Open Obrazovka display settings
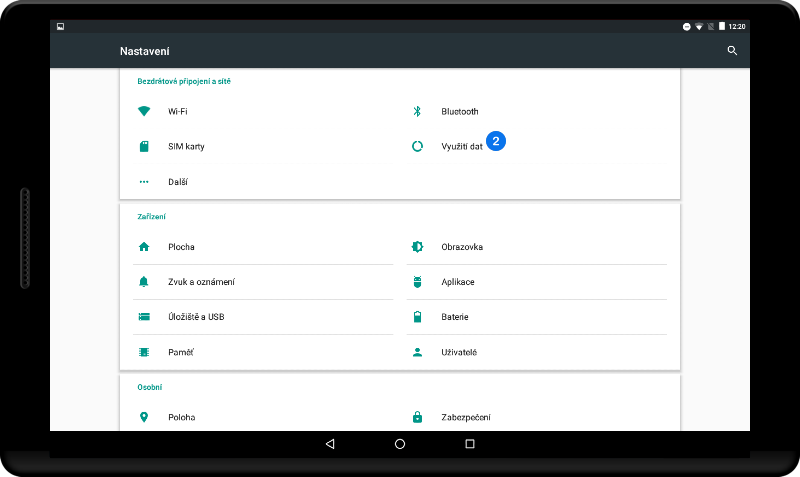The width and height of the screenshot is (800, 477). click(x=537, y=247)
